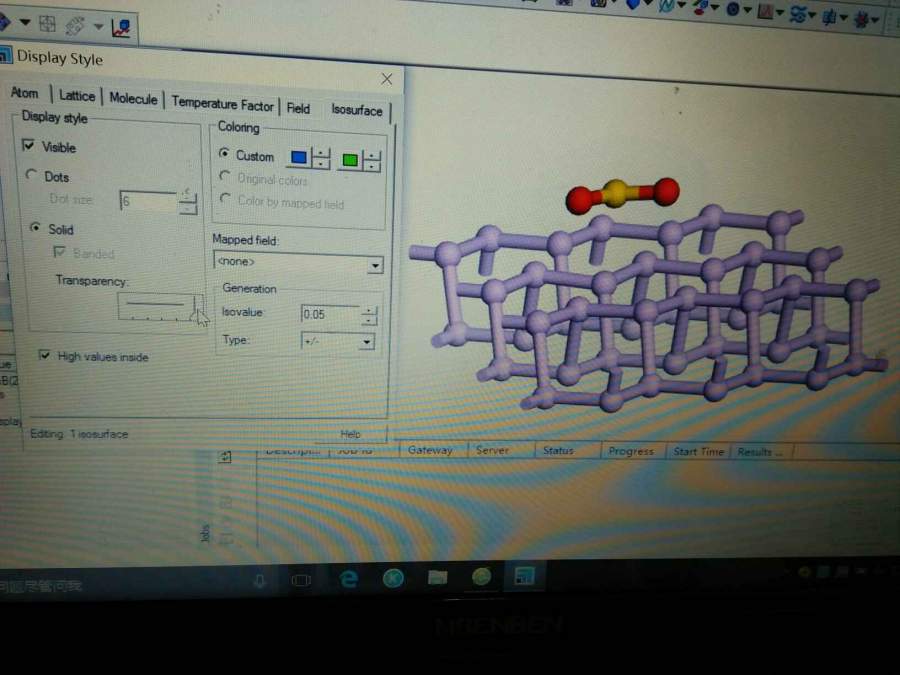
Task: Click the dark blue circle module icon
Action: tap(732, 9)
